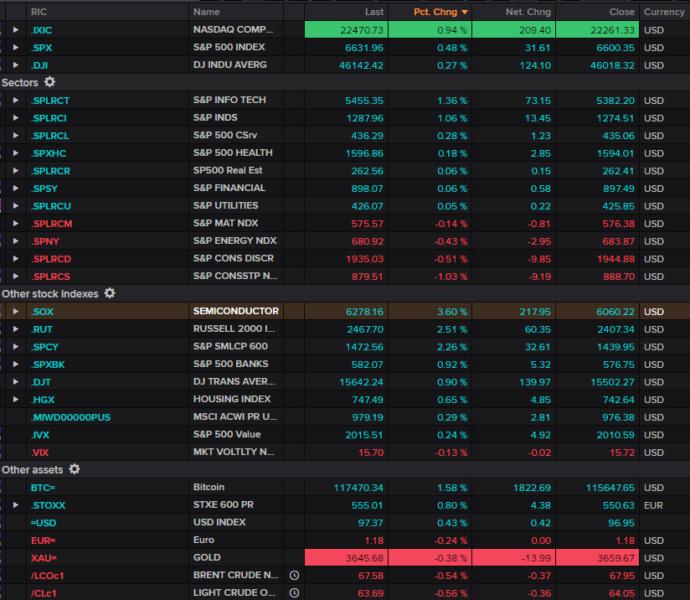Click the S&P INFO TECH name cell
Viewport: 690px width, 600px height.
230,100
